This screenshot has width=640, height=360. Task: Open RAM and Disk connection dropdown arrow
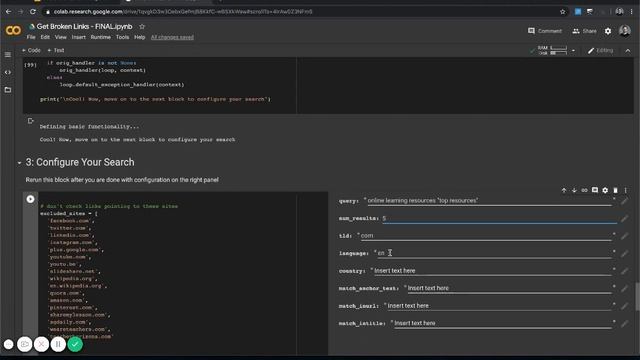point(573,51)
